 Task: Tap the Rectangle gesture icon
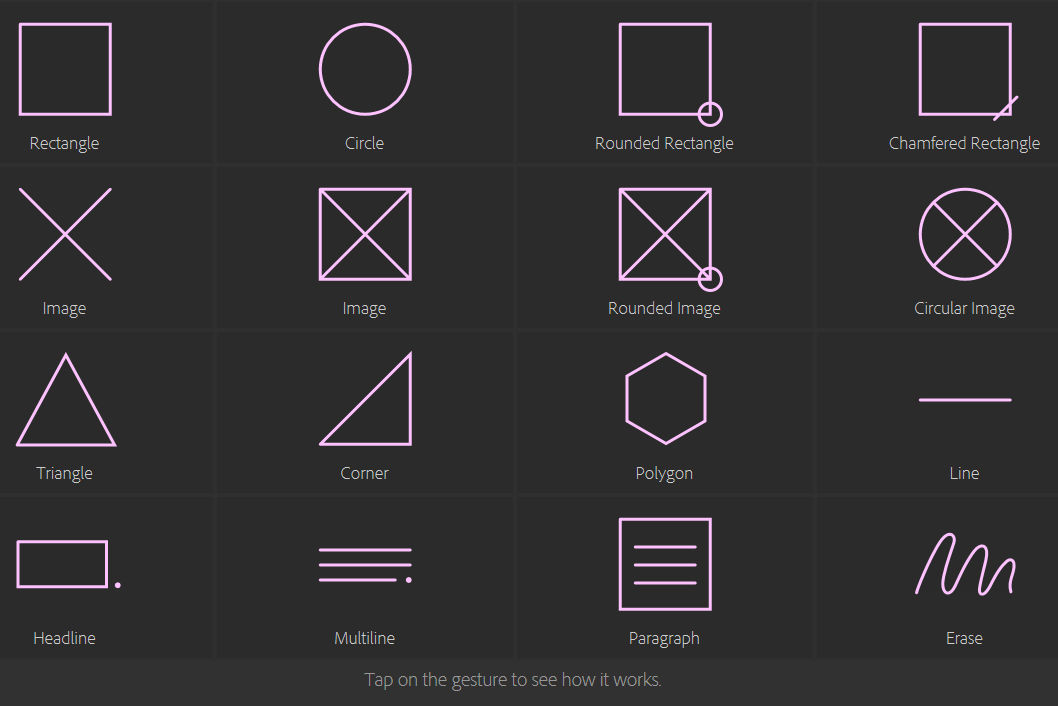(65, 70)
